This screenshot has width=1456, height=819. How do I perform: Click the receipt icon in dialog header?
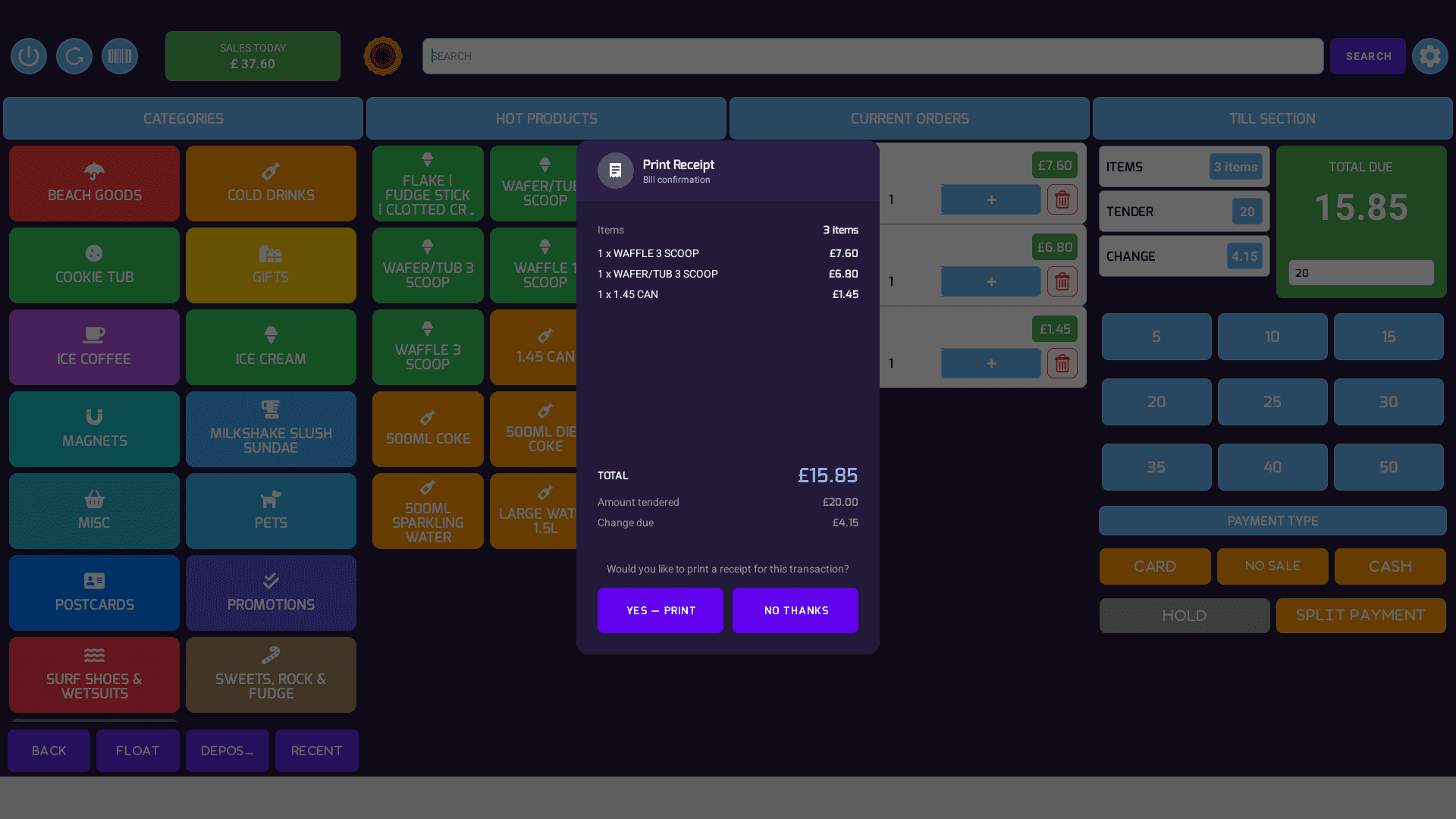[x=615, y=171]
